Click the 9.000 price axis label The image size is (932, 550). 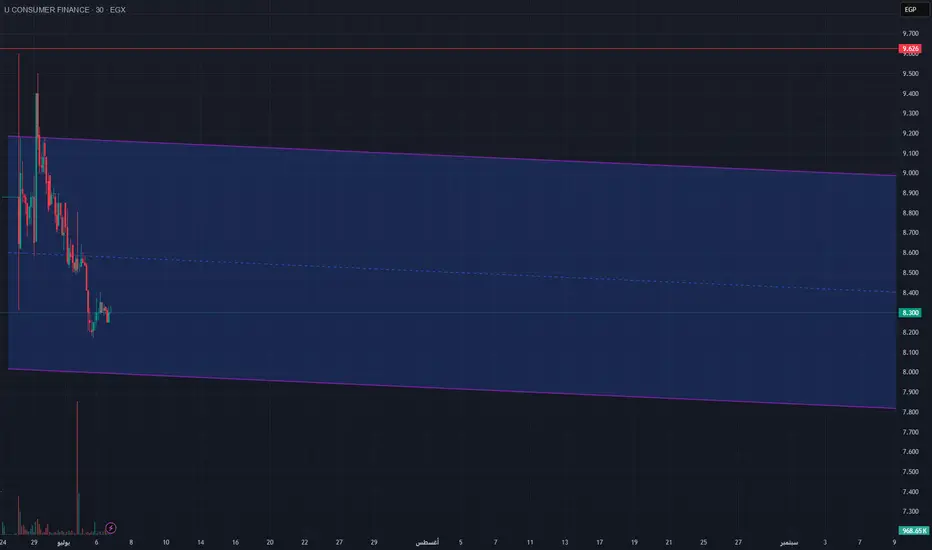(910, 173)
